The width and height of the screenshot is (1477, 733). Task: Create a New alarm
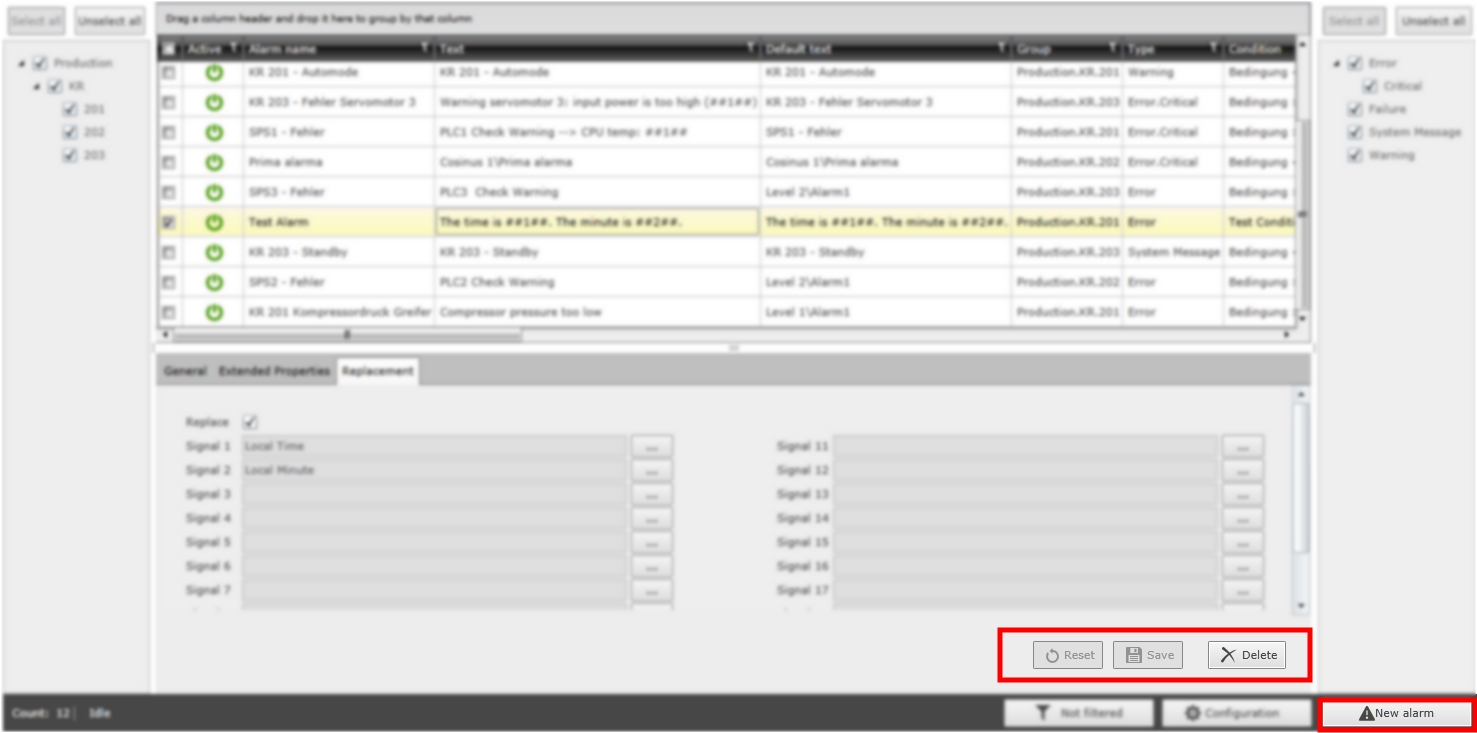1396,713
